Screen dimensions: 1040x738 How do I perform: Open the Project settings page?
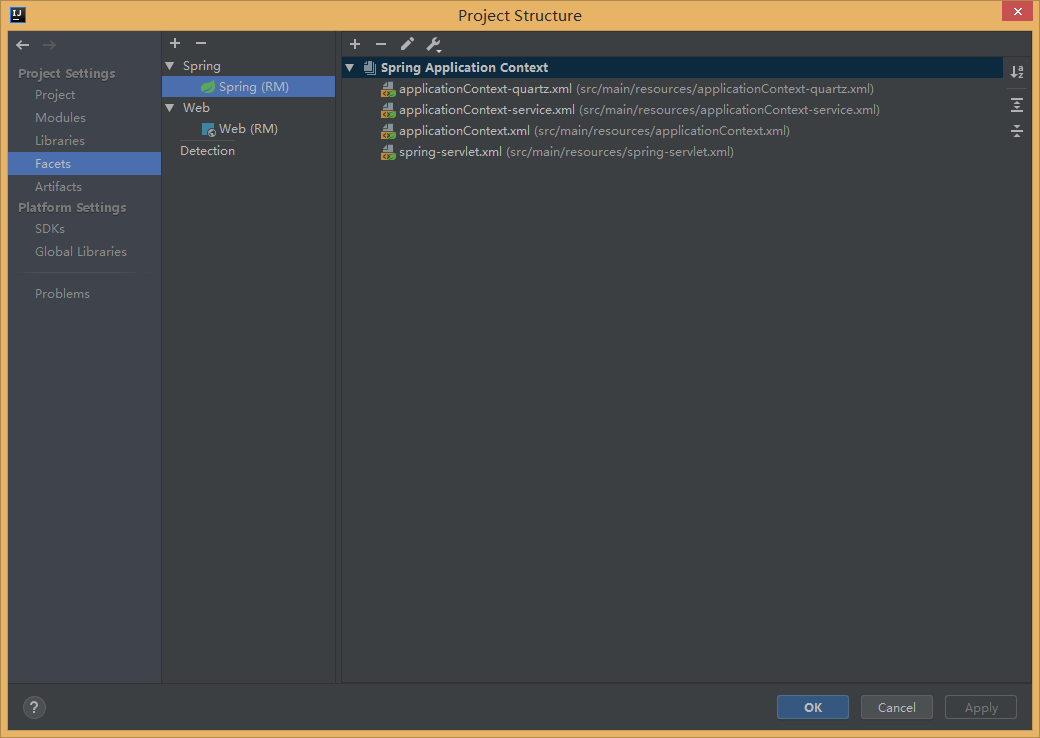[x=55, y=95]
